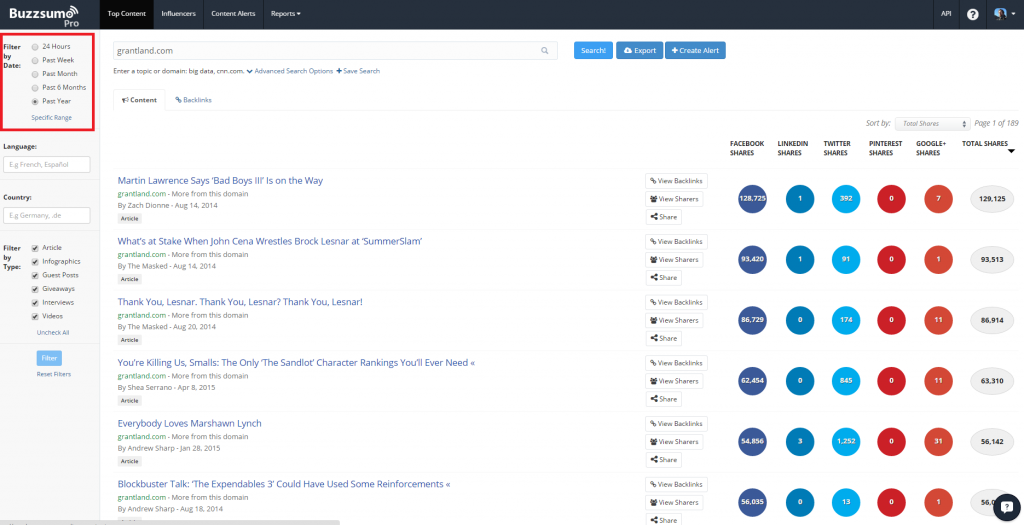
Task: Click Twitter shares circle showing 174
Action: (846, 320)
